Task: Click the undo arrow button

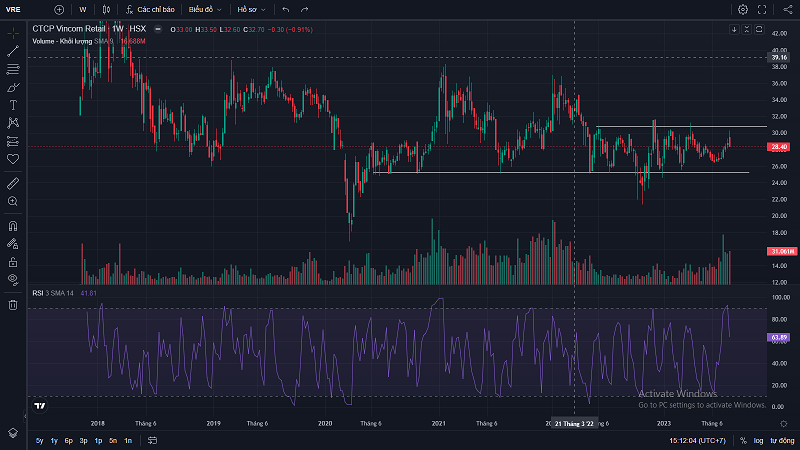Action: (x=286, y=9)
